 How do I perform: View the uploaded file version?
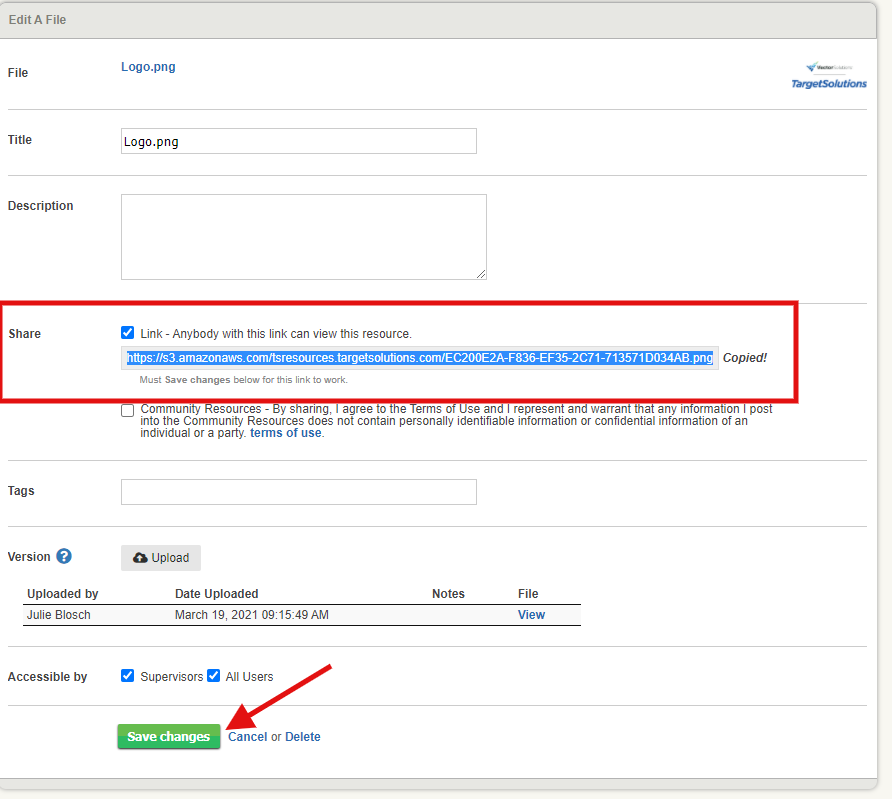531,615
